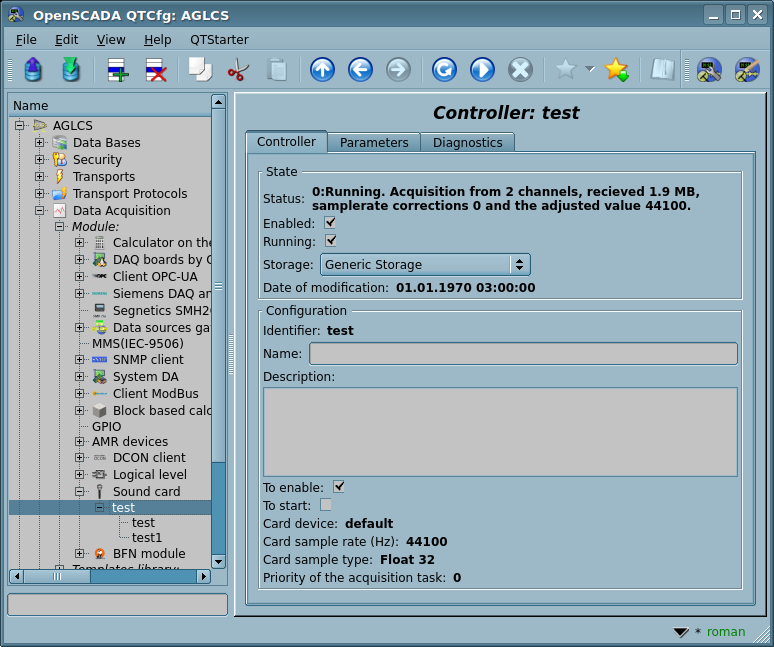This screenshot has width=774, height=647.
Task: Refresh the page with the reload icon
Action: 444,70
